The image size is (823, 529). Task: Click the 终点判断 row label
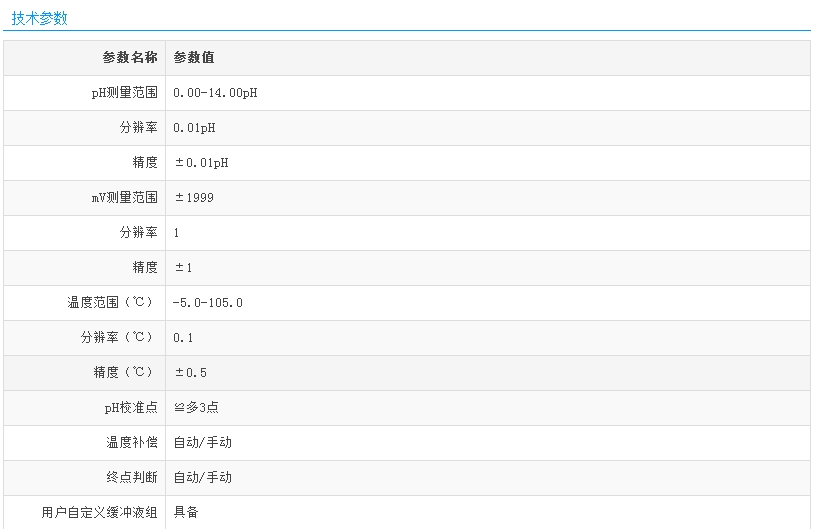click(x=132, y=478)
